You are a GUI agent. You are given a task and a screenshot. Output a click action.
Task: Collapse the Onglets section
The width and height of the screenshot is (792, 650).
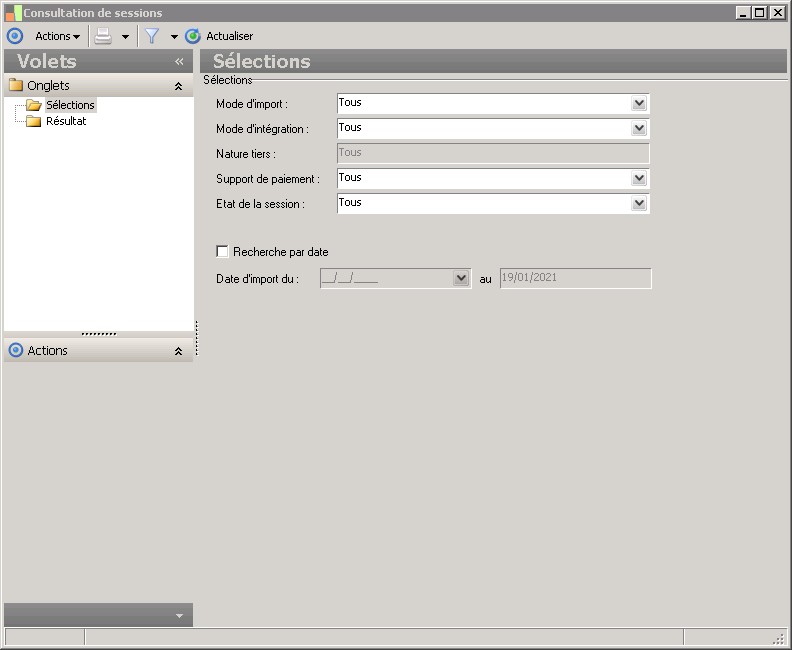[178, 86]
